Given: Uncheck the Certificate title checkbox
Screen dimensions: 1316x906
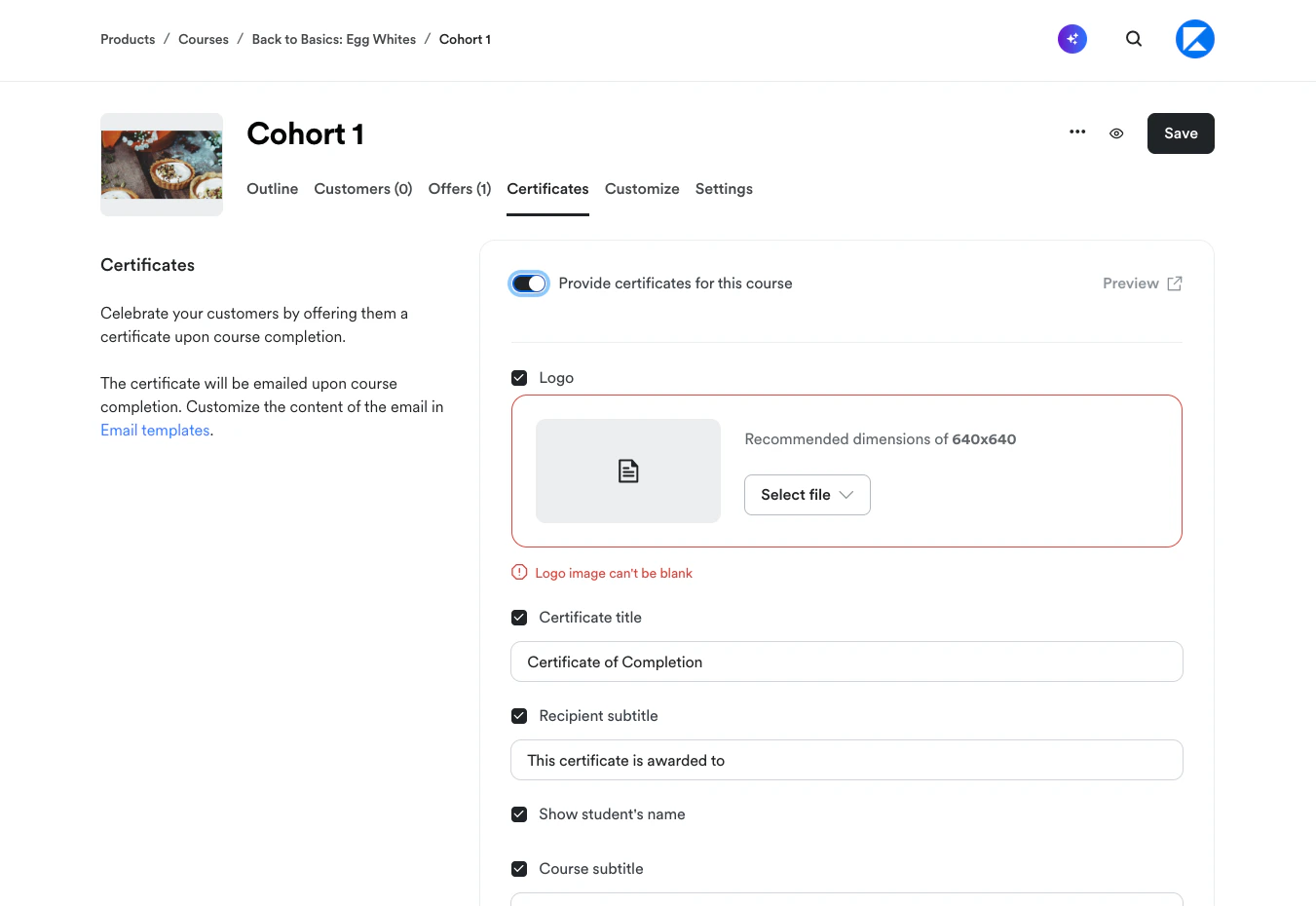Looking at the screenshot, I should pyautogui.click(x=519, y=618).
